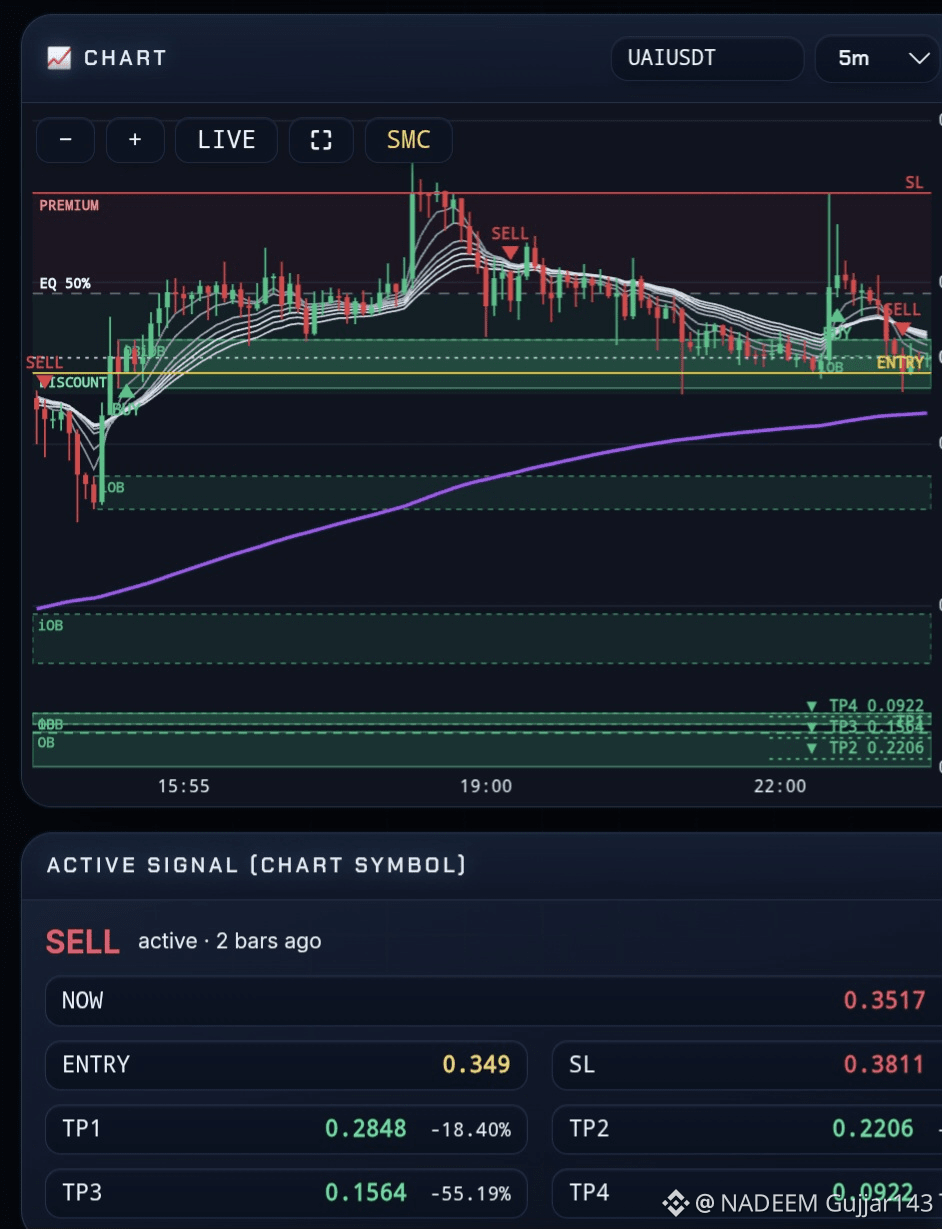
Task: Click the TP1 percentage -18.40%
Action: click(x=471, y=1130)
